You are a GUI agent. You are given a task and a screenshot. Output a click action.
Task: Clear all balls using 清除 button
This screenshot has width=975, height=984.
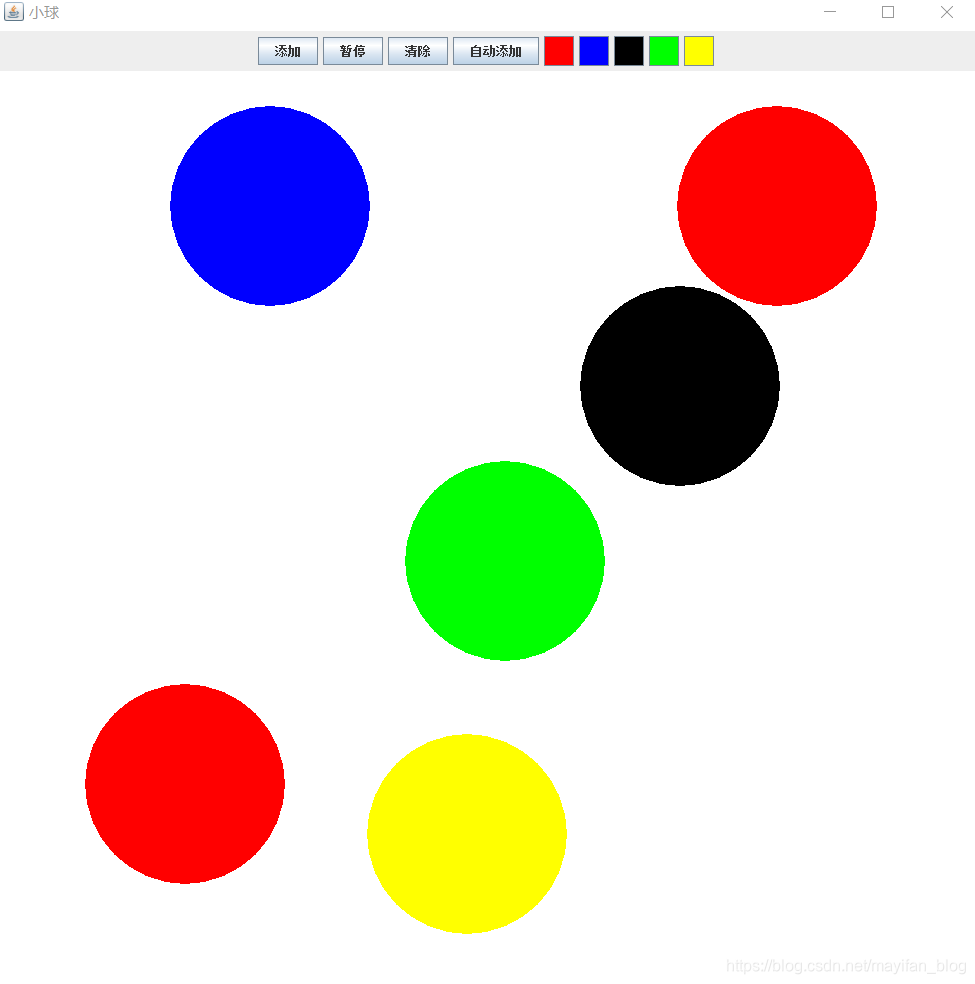point(418,51)
